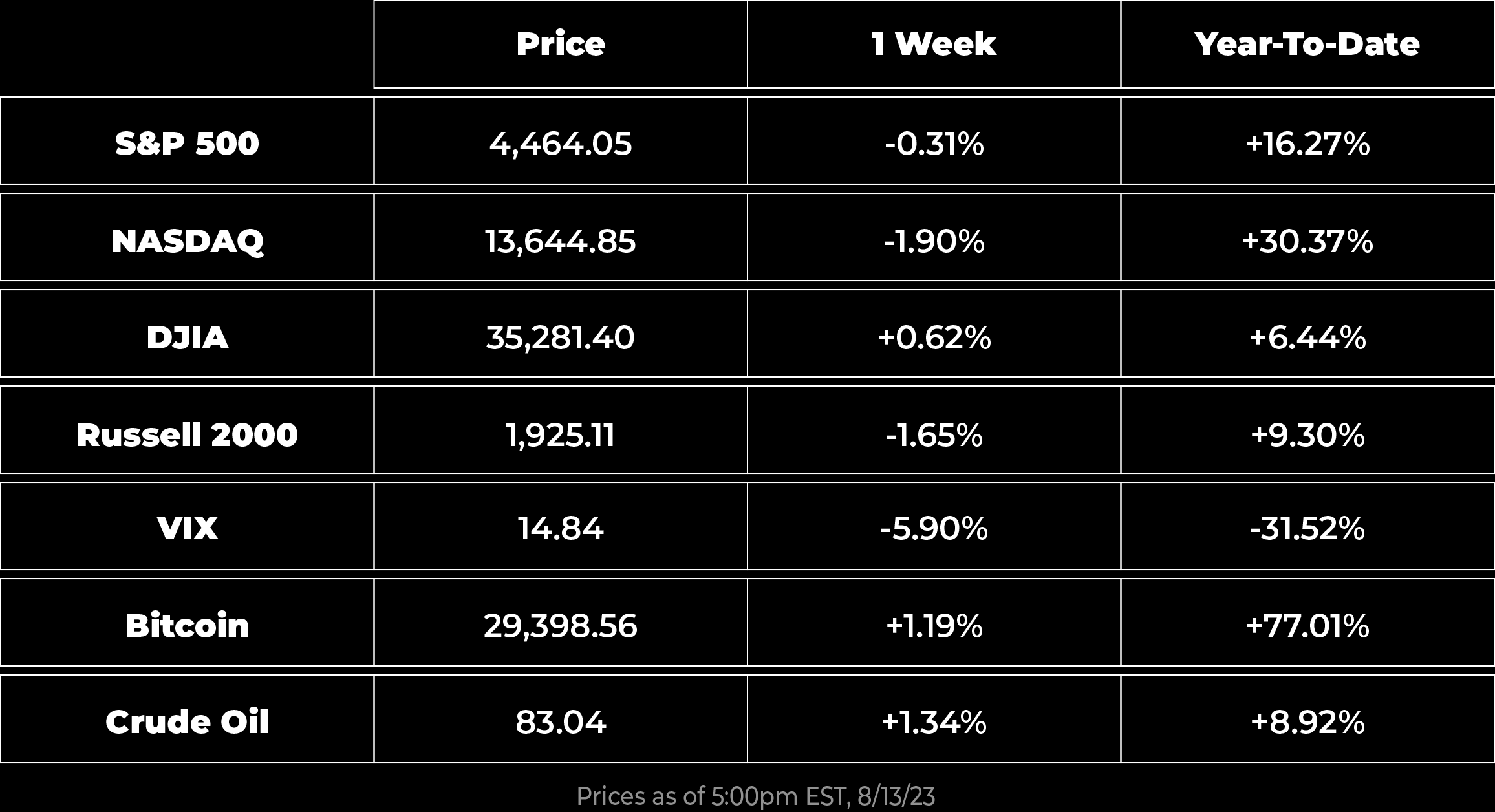Select the NASDAQ price 13,644.85
Image resolution: width=1495 pixels, height=812 pixels.
click(560, 241)
